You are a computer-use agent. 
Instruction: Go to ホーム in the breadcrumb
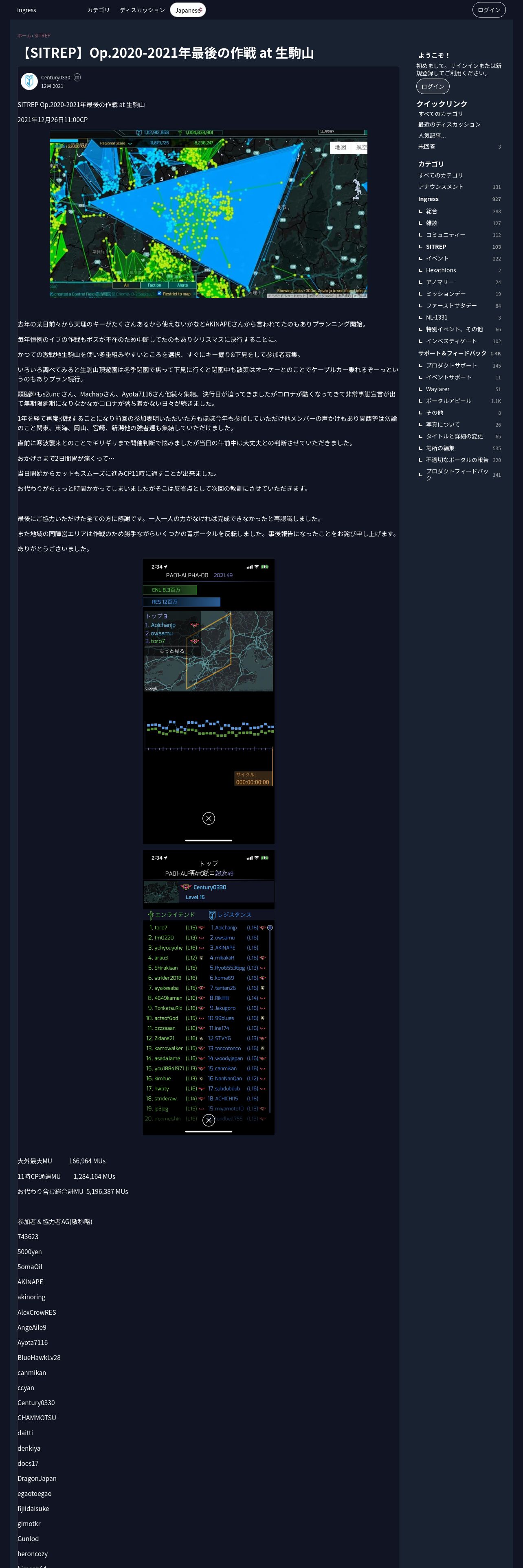pyautogui.click(x=24, y=36)
